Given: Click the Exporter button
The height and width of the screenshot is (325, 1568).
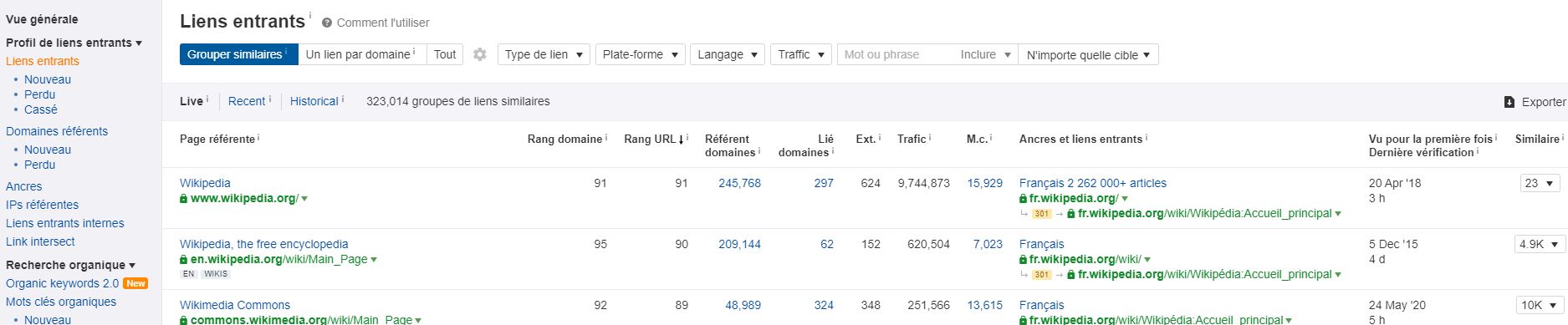Looking at the screenshot, I should pyautogui.click(x=1535, y=102).
